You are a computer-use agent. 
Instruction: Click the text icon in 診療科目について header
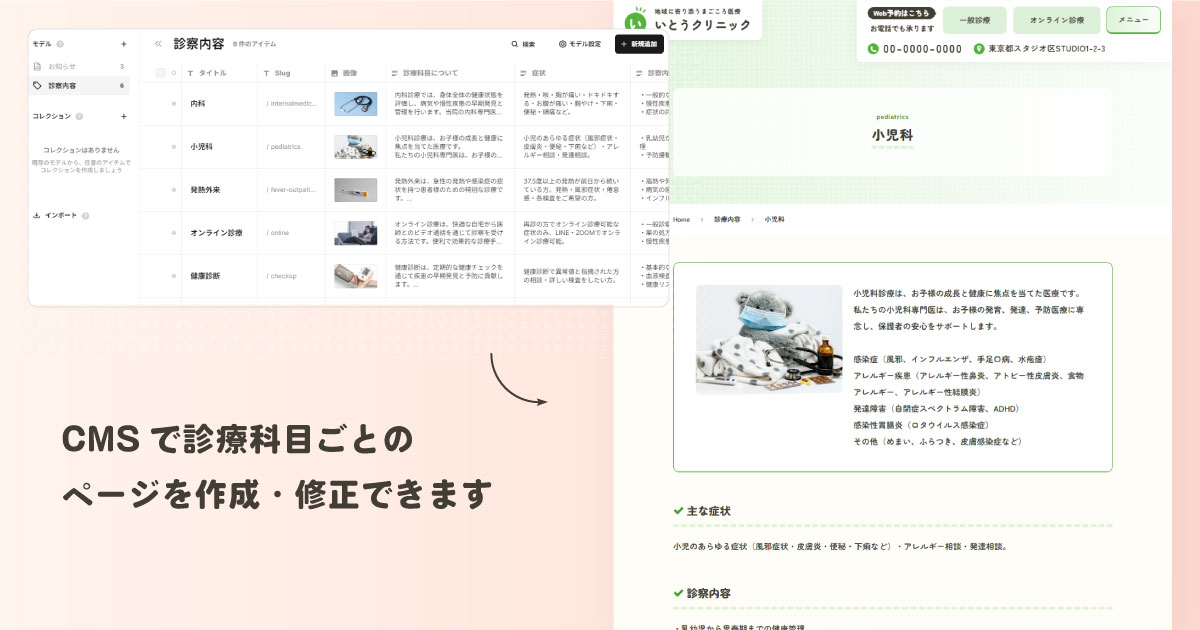click(394, 73)
